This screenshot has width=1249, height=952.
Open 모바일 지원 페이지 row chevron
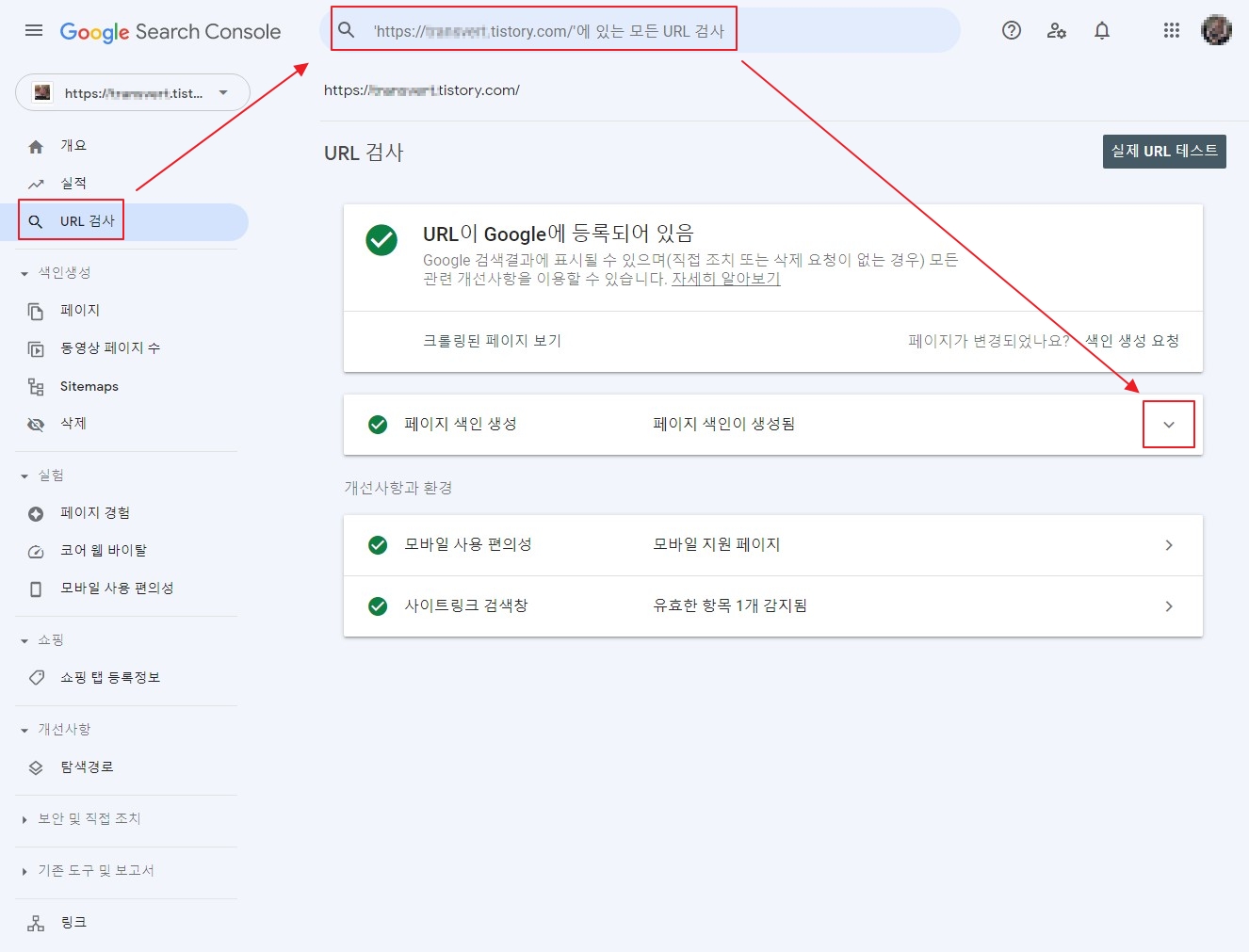coord(1169,545)
